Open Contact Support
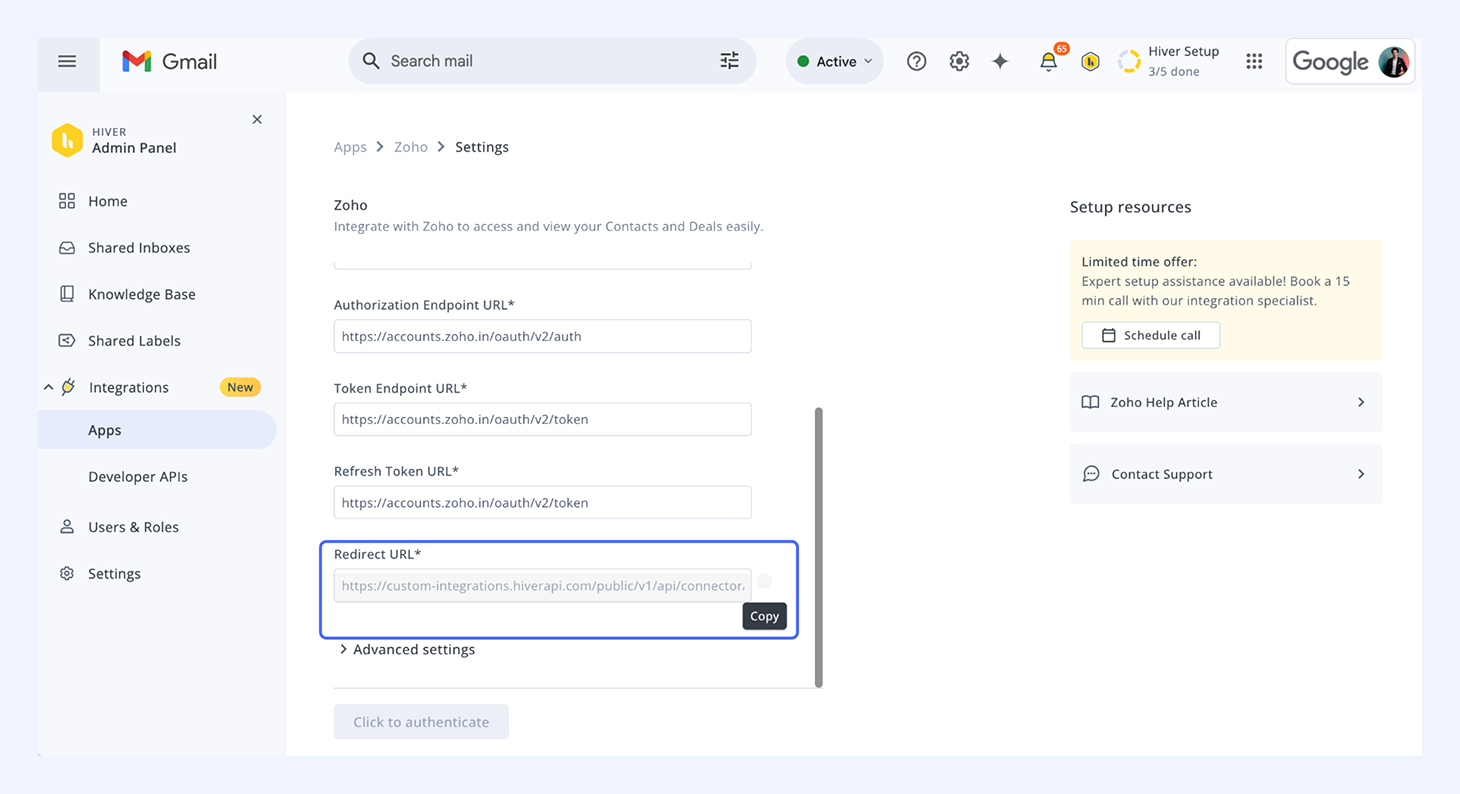The width and height of the screenshot is (1460, 794). [x=1226, y=474]
